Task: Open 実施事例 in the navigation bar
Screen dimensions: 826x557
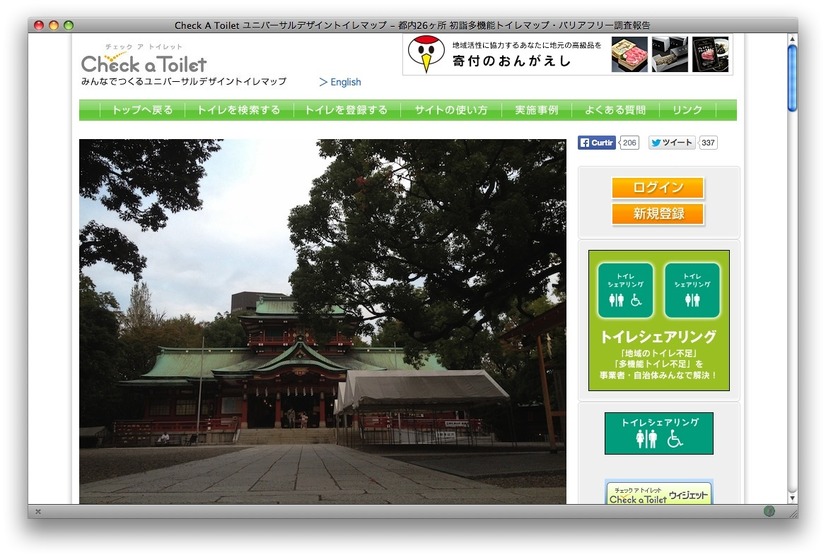Action: coord(536,110)
